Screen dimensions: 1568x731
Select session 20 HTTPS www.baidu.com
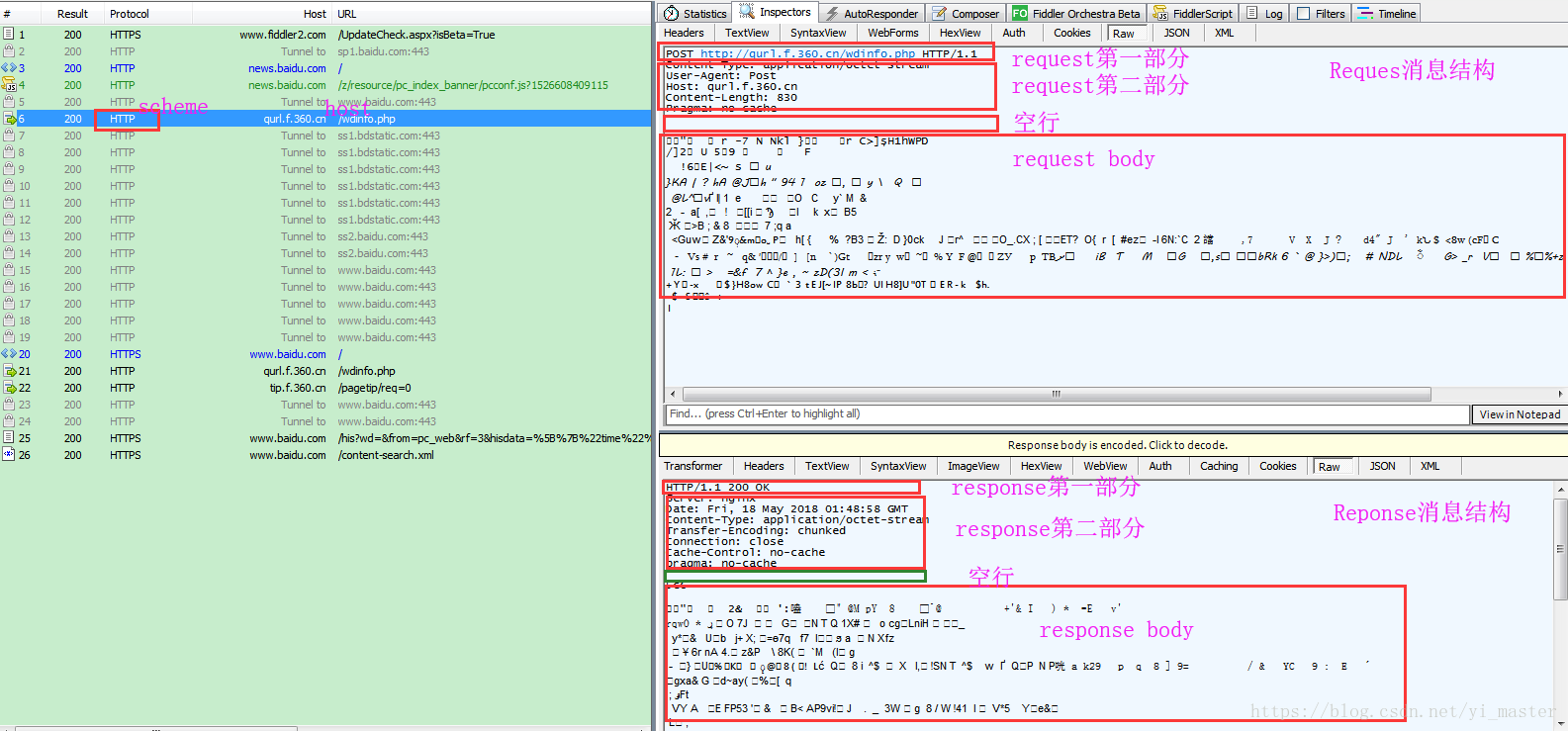[x=326, y=354]
